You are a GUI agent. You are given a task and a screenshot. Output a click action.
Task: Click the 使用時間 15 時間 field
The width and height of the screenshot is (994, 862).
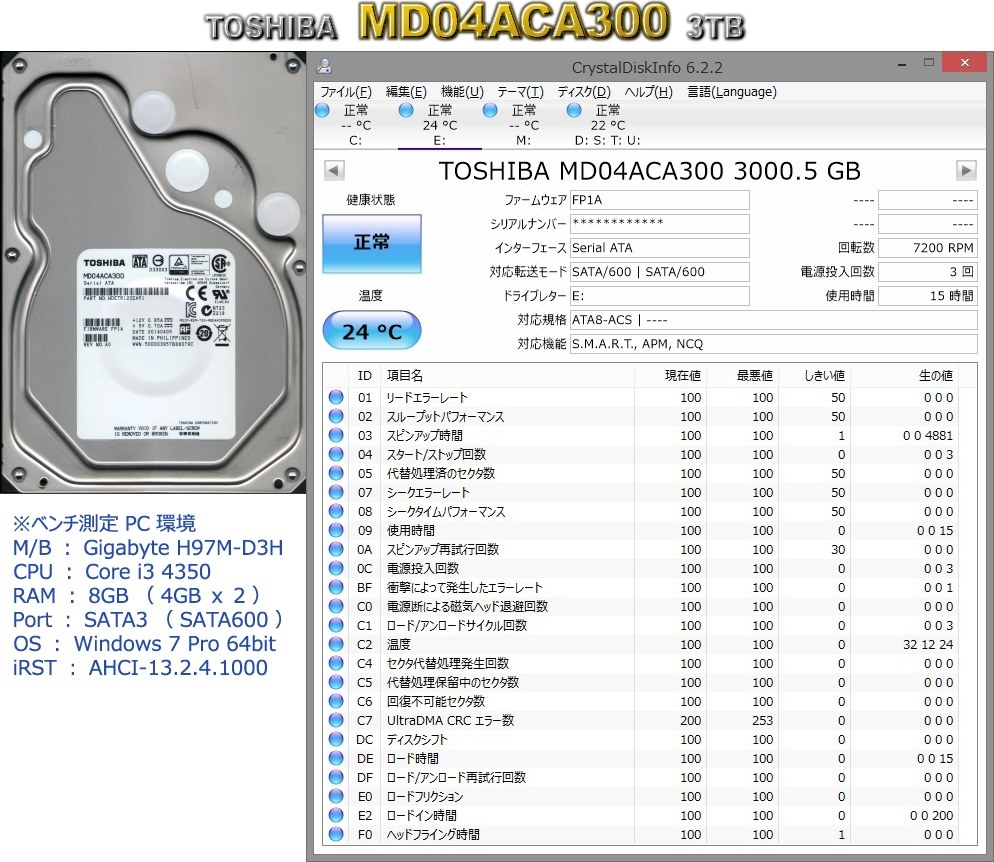927,296
